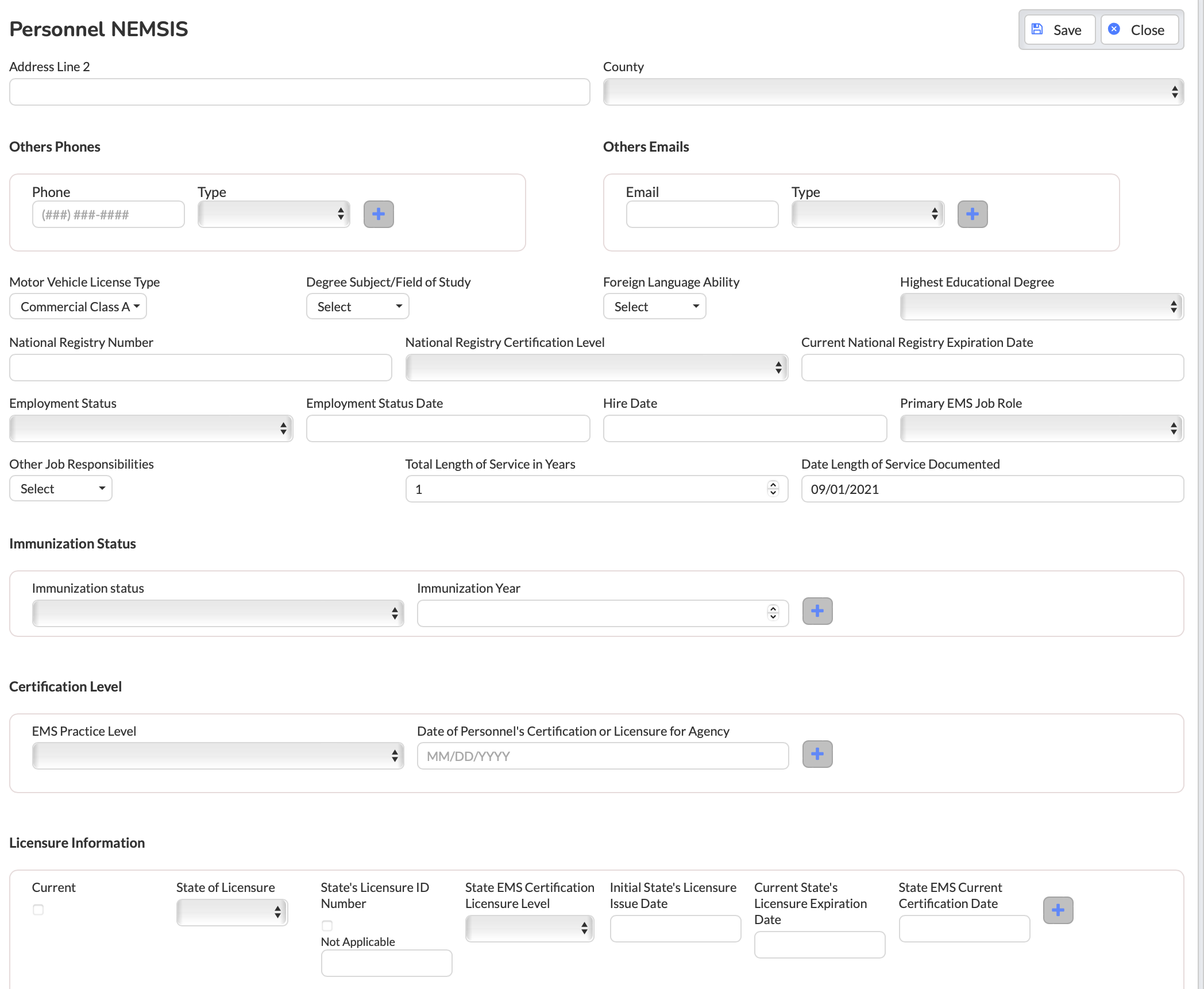Add another email with plus icon

click(973, 214)
